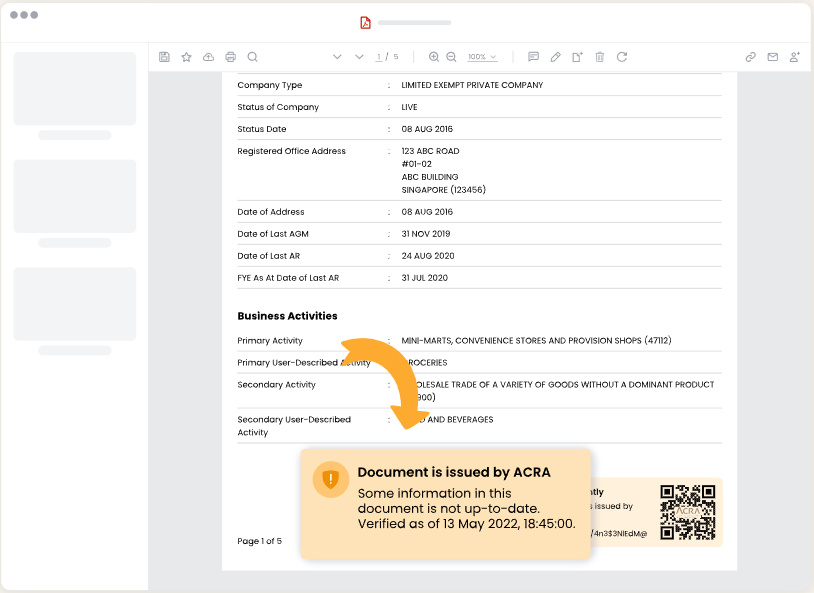
Task: Star this document as favorite
Action: click(x=186, y=57)
